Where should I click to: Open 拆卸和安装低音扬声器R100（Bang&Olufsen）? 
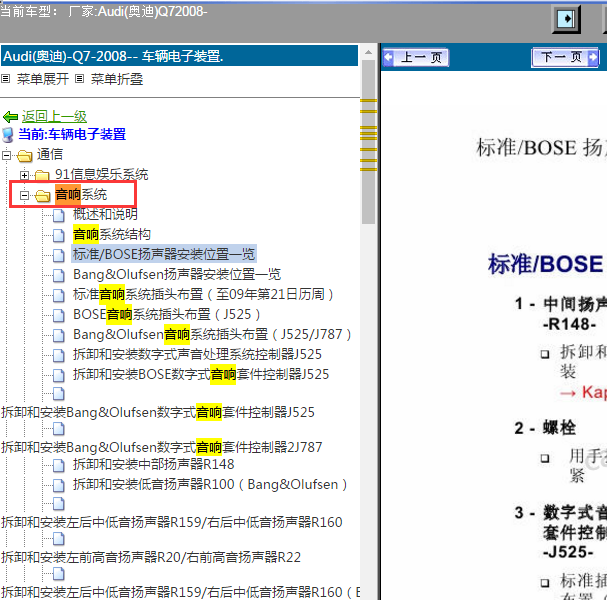tap(210, 484)
